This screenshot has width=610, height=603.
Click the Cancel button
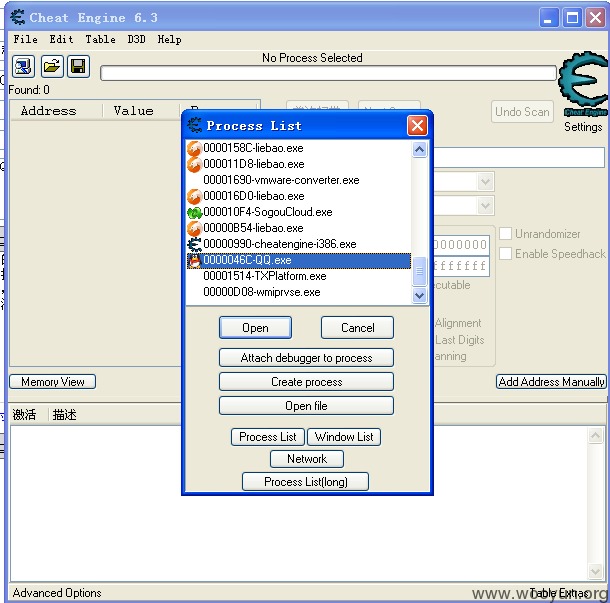point(357,328)
